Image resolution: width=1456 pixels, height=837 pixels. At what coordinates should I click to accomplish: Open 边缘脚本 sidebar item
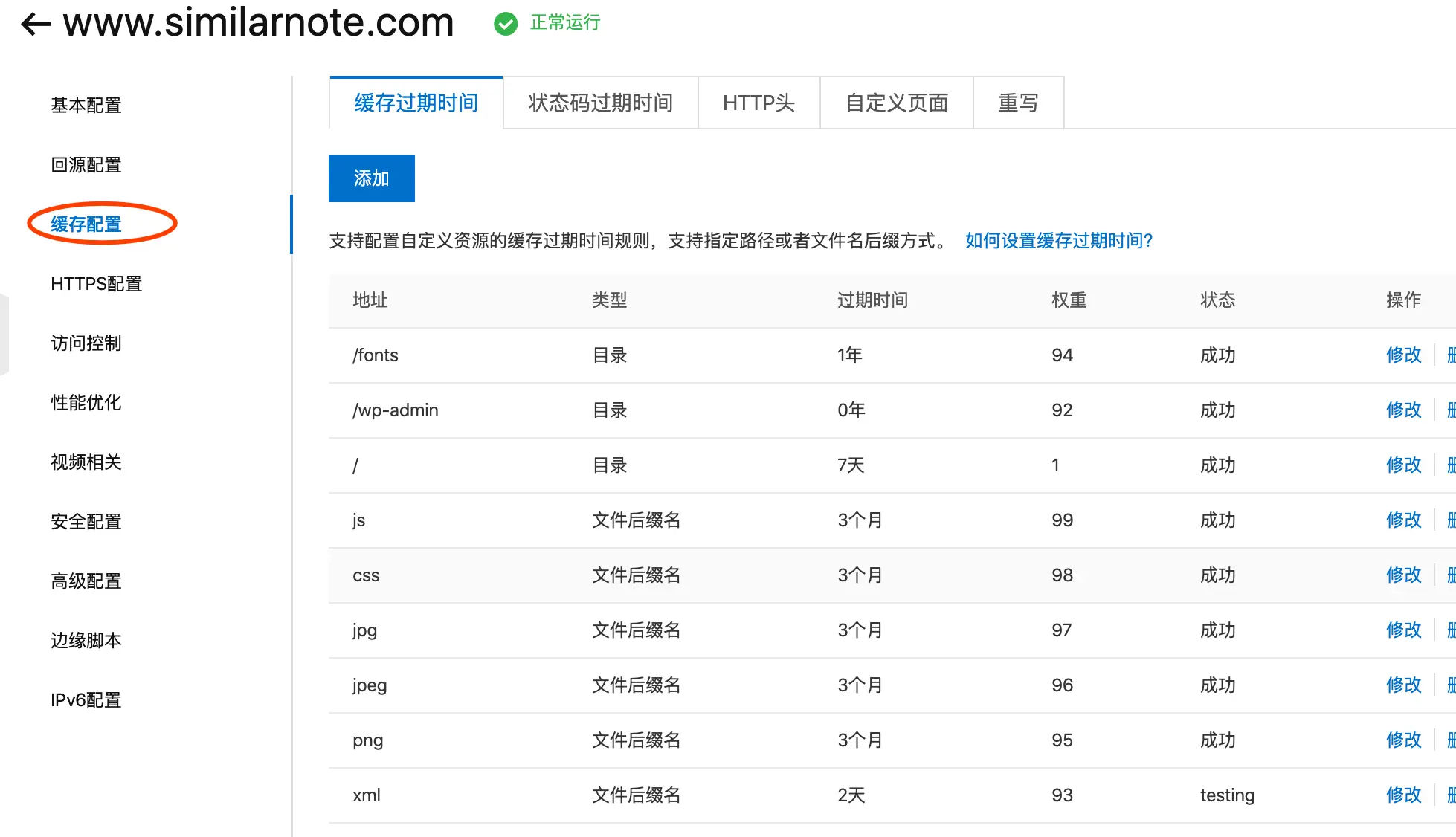[x=86, y=641]
